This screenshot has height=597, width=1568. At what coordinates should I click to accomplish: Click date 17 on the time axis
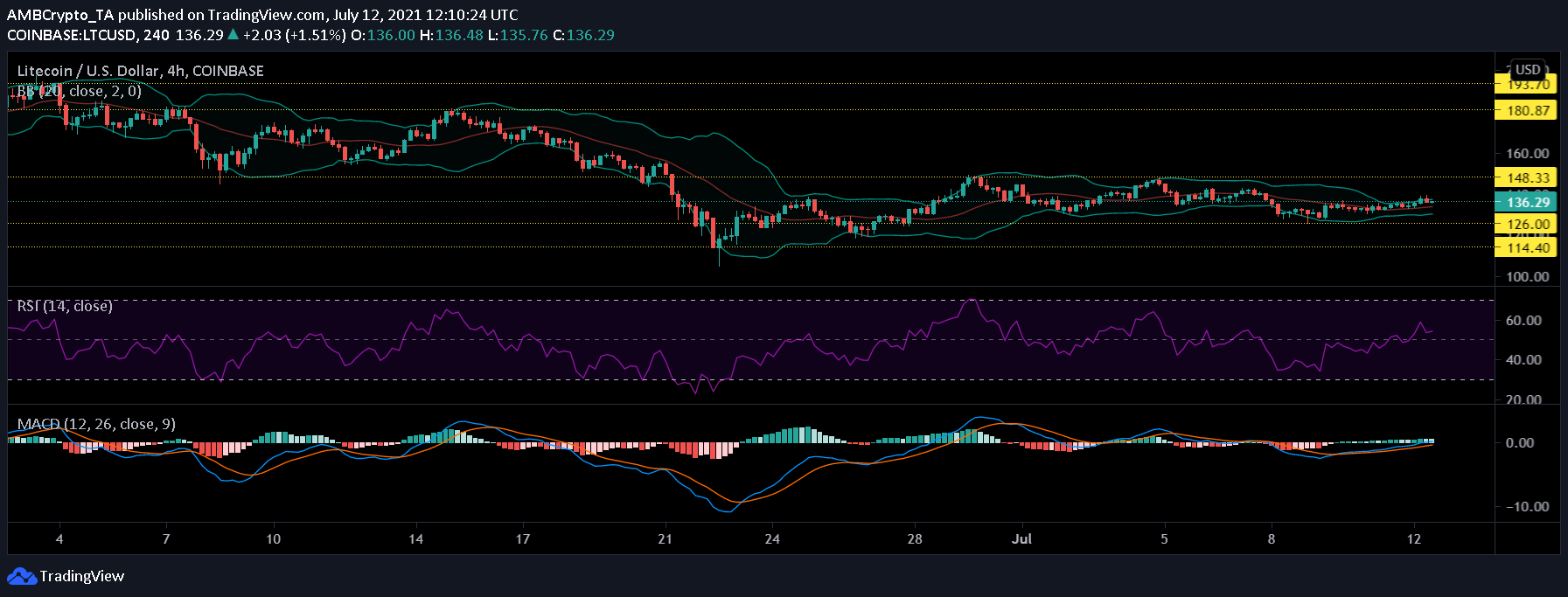click(x=523, y=538)
